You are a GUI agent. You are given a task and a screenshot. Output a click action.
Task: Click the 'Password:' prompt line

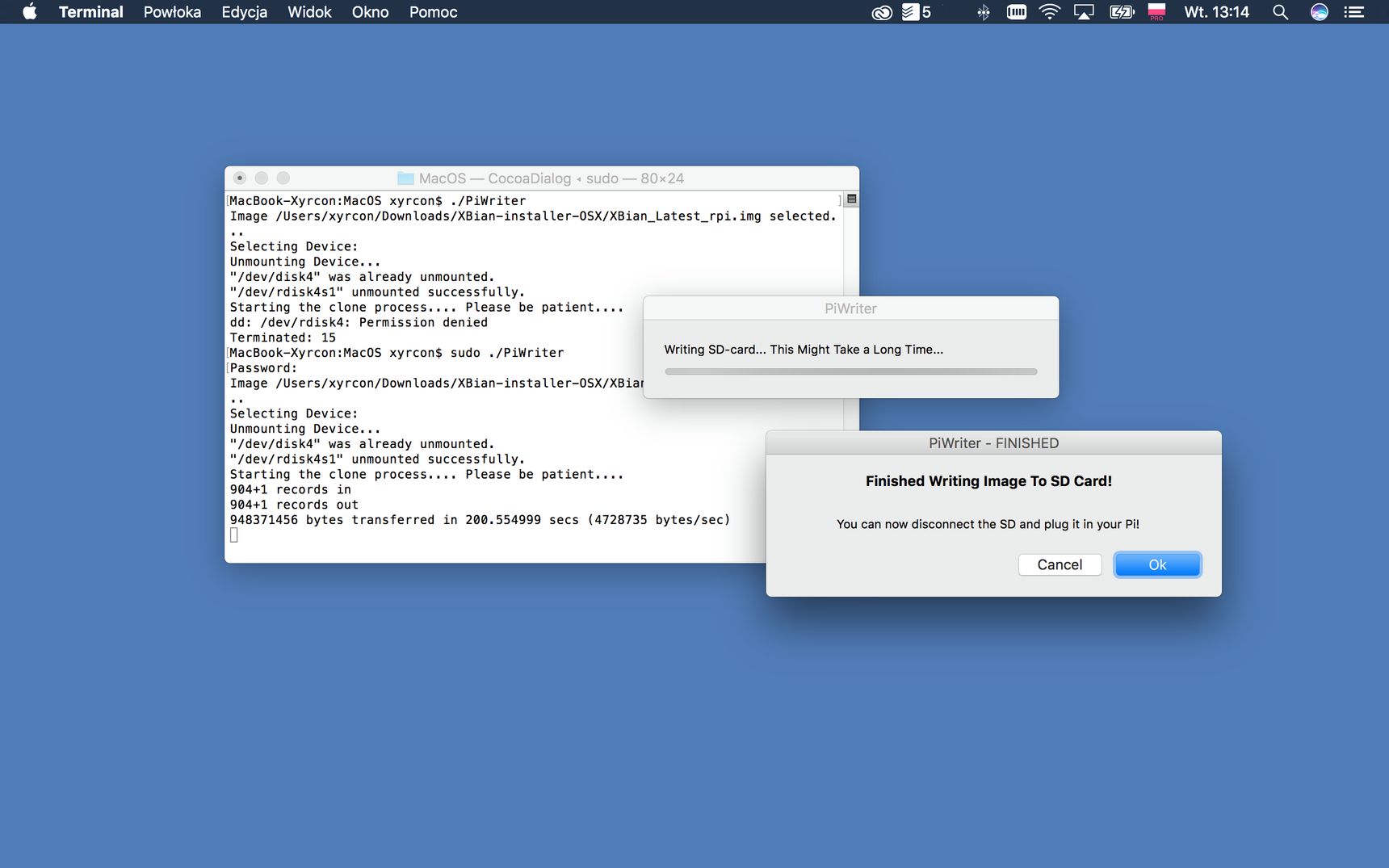click(263, 368)
